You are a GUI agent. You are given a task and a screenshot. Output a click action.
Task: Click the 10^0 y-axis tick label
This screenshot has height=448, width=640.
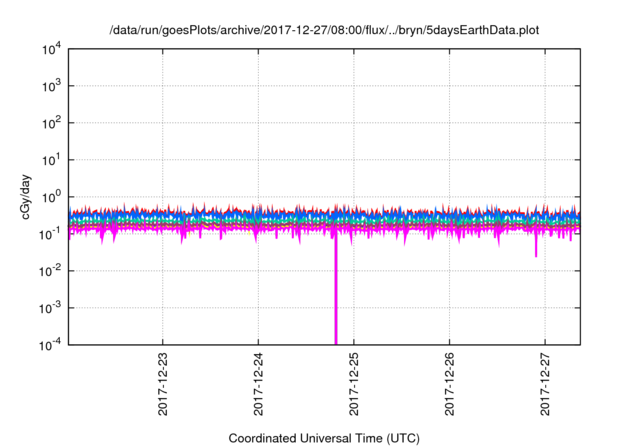[52, 197]
